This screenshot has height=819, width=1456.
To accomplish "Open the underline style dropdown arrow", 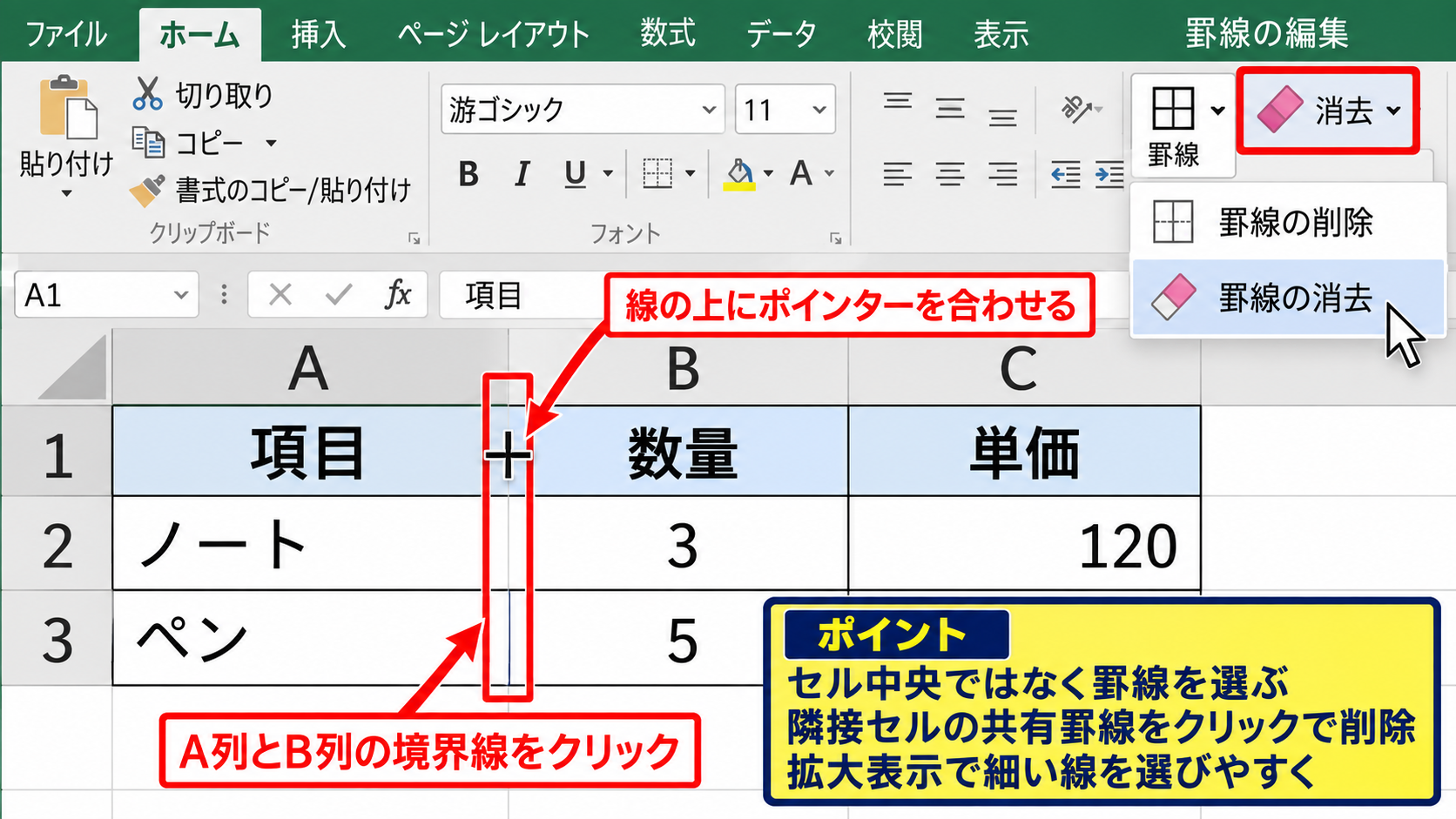I will coord(608,174).
